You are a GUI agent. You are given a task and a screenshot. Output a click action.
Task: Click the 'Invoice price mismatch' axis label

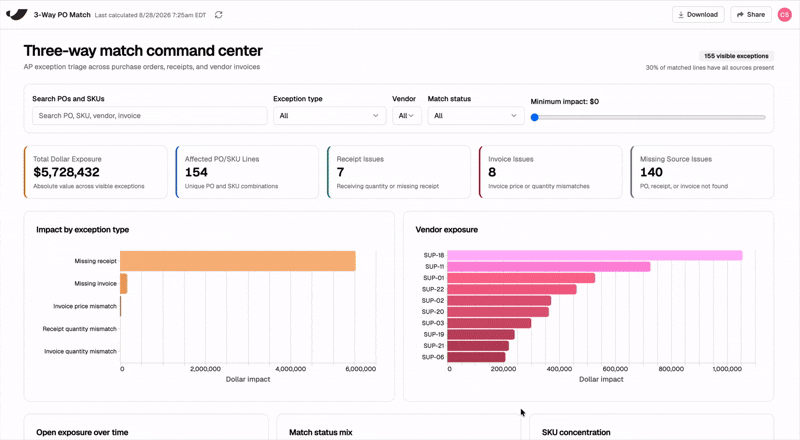click(x=85, y=306)
